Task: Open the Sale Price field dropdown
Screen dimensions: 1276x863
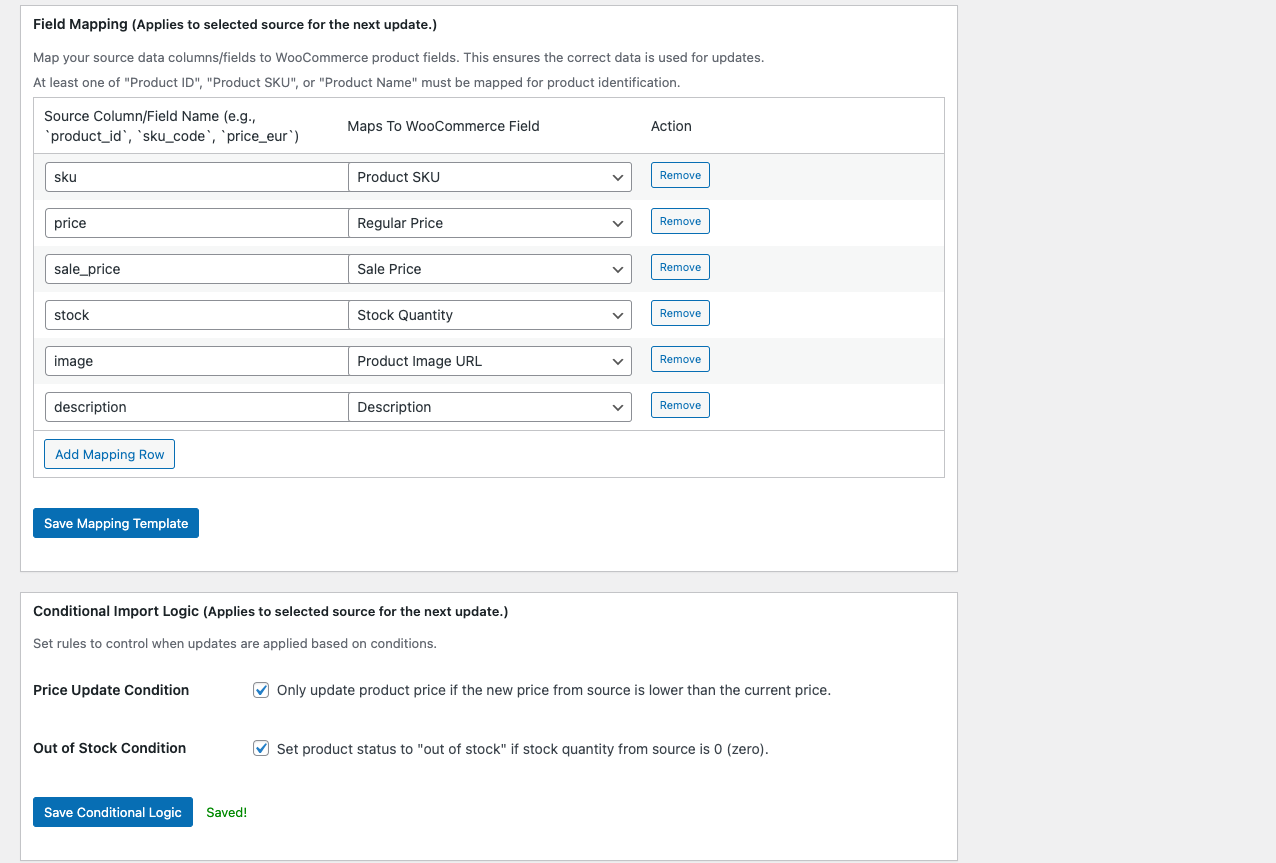Action: click(490, 269)
